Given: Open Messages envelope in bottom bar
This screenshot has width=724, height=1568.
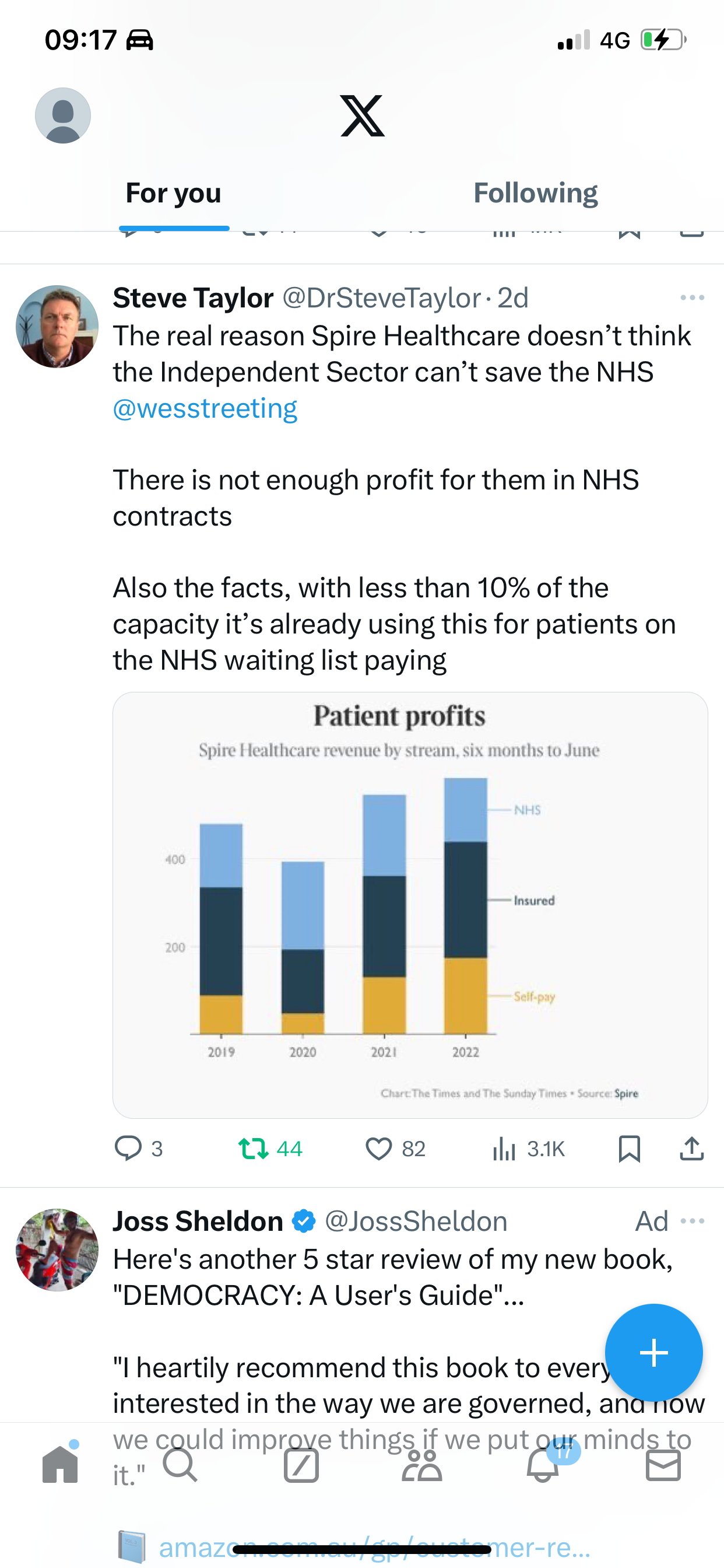Looking at the screenshot, I should (x=663, y=1465).
